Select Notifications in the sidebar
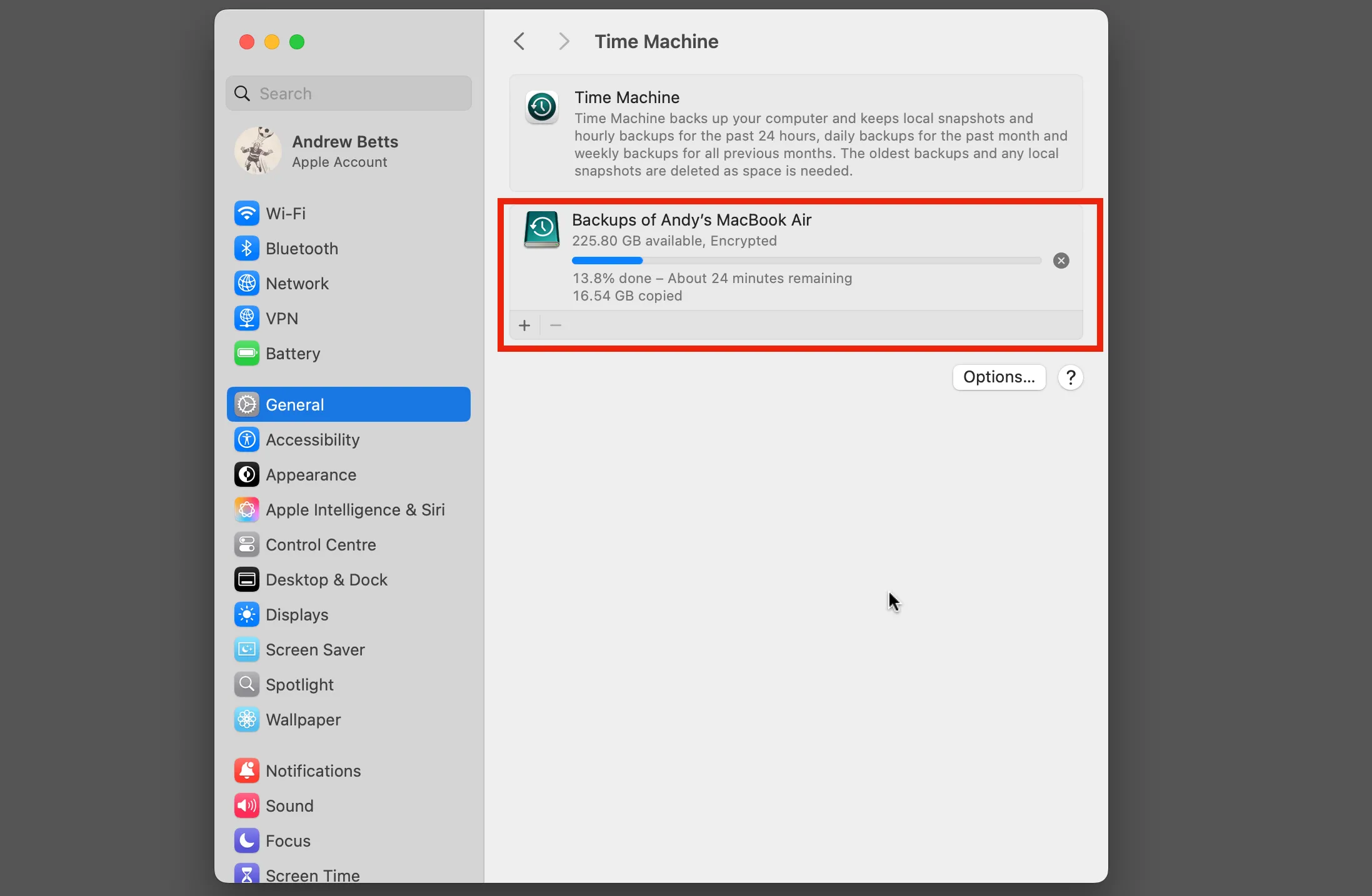 313,771
